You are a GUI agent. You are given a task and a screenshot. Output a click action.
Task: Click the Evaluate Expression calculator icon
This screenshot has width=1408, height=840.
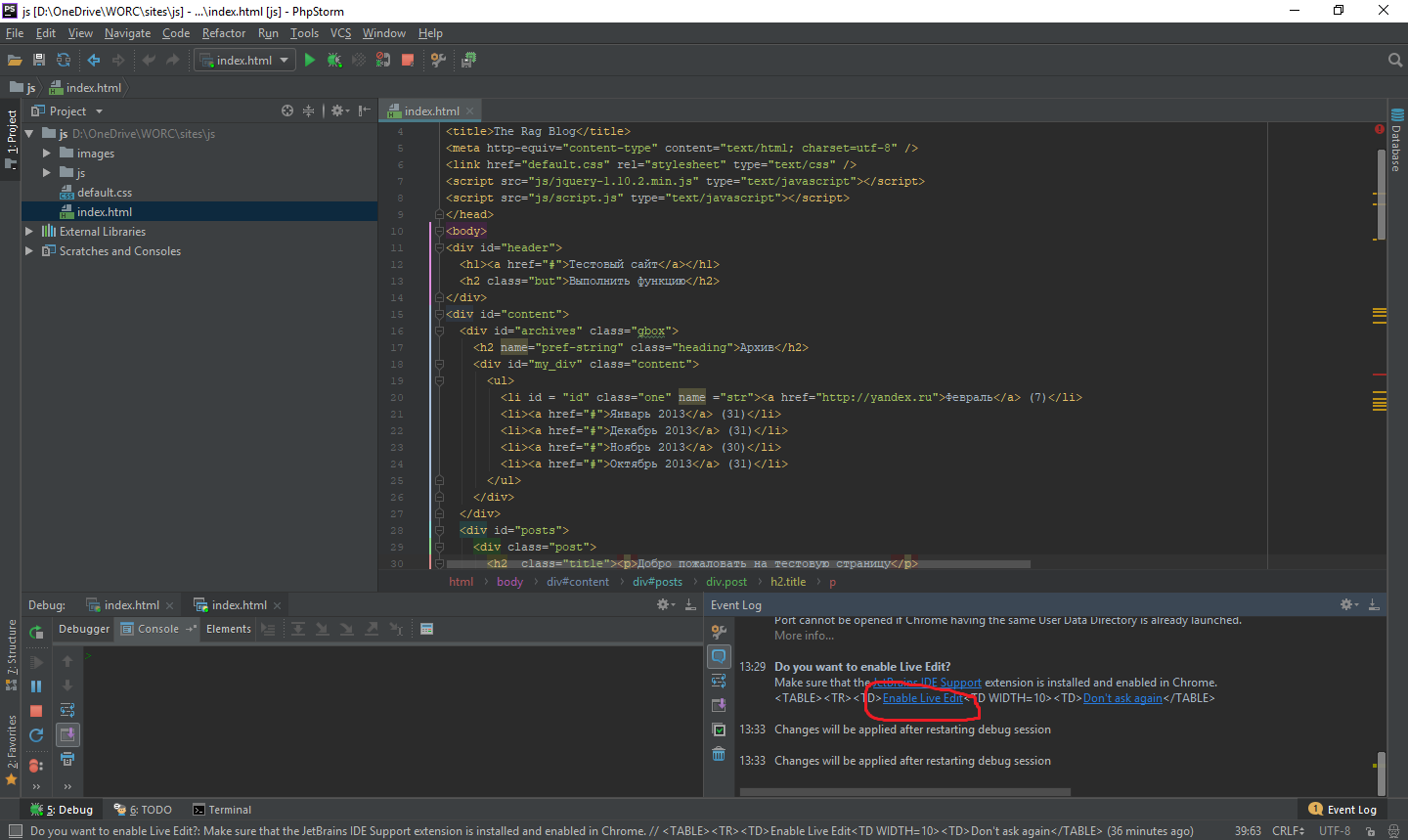[x=426, y=629]
